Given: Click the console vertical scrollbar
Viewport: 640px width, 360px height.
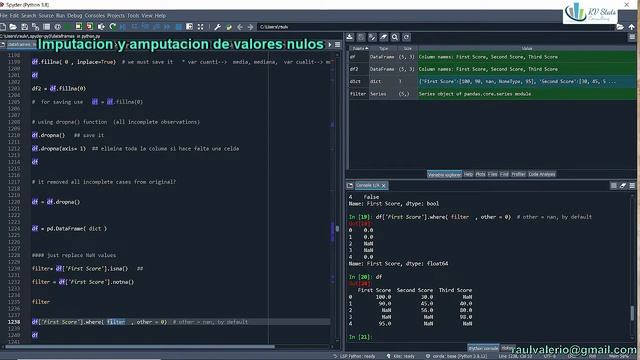Looking at the screenshot, I should pyautogui.click(x=632, y=312).
